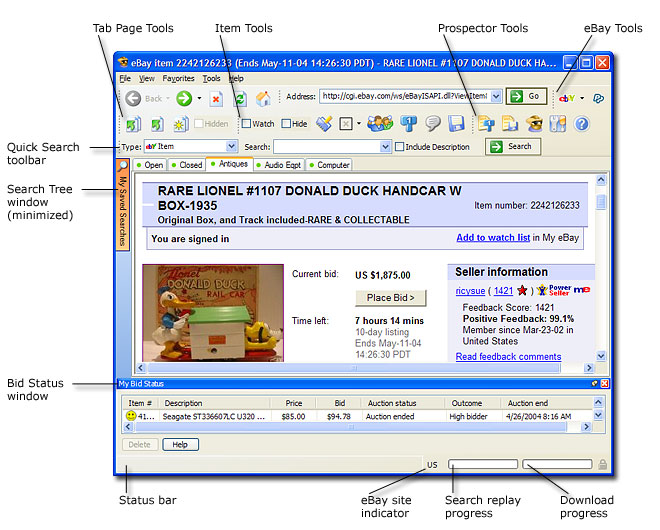Click the green Refresh page icon

[x=240, y=99]
